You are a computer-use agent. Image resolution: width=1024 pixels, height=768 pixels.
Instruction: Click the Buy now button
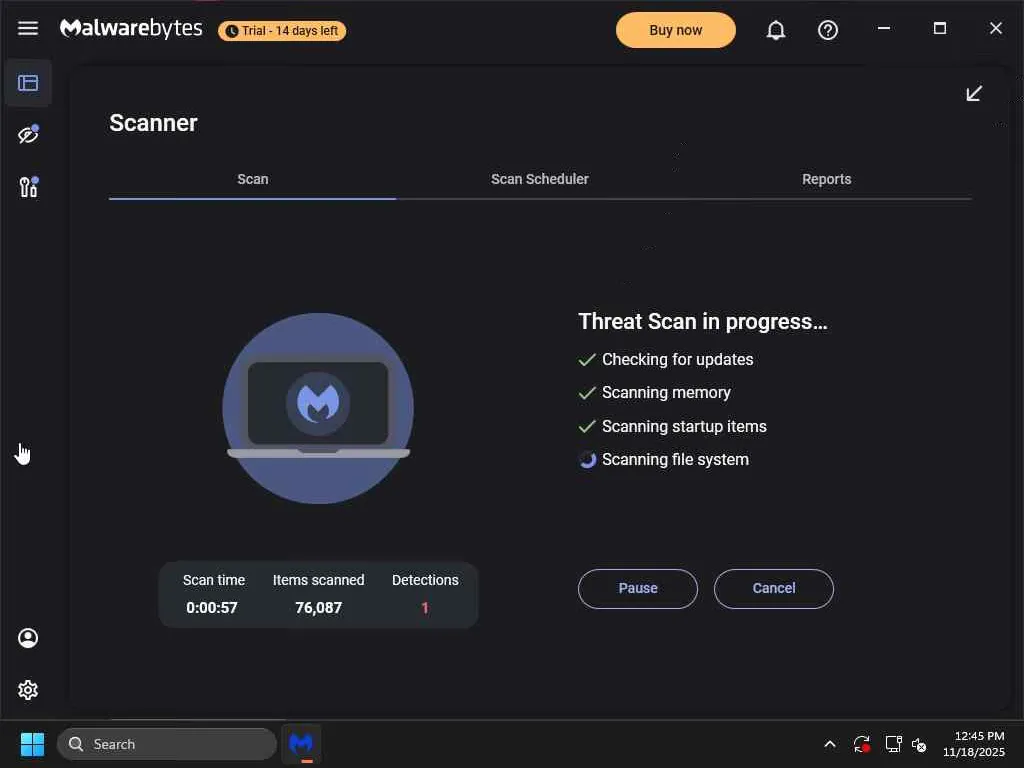point(675,30)
